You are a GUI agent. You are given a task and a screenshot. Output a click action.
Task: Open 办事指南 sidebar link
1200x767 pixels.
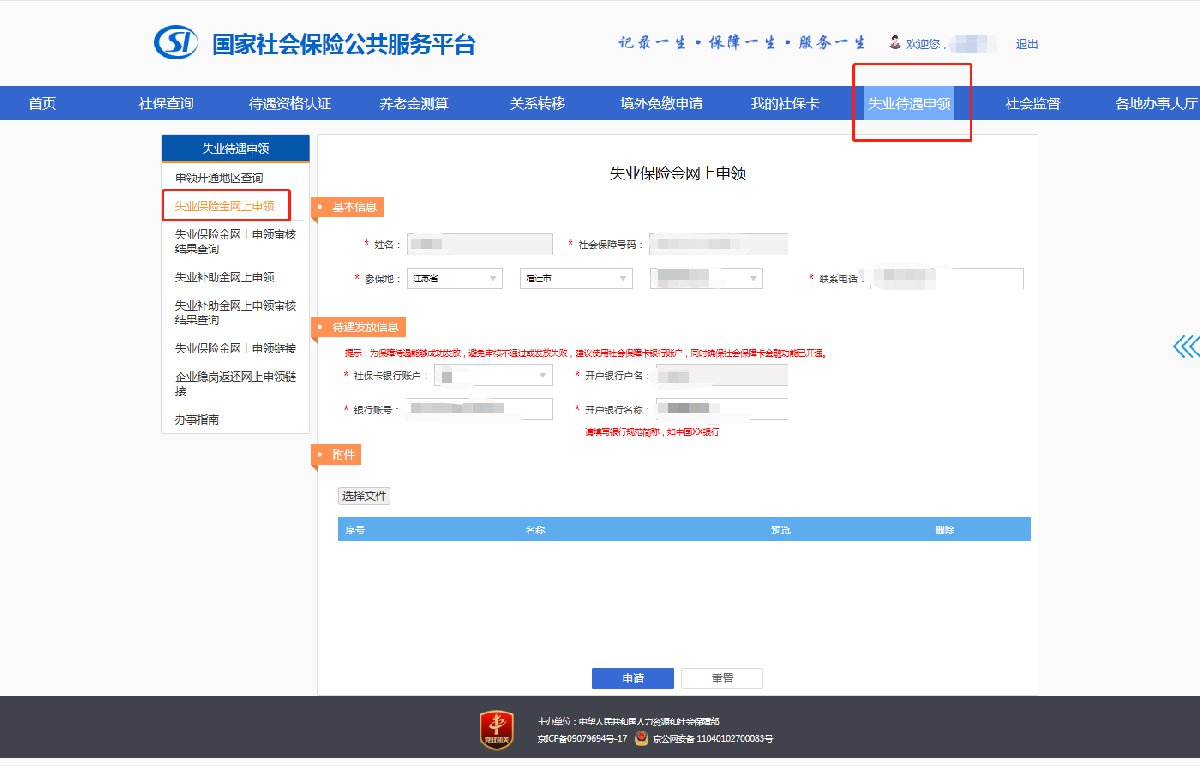coord(197,420)
